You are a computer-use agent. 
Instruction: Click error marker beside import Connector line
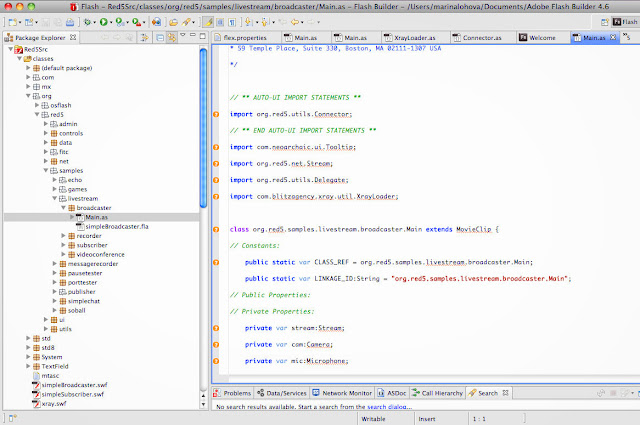point(216,114)
